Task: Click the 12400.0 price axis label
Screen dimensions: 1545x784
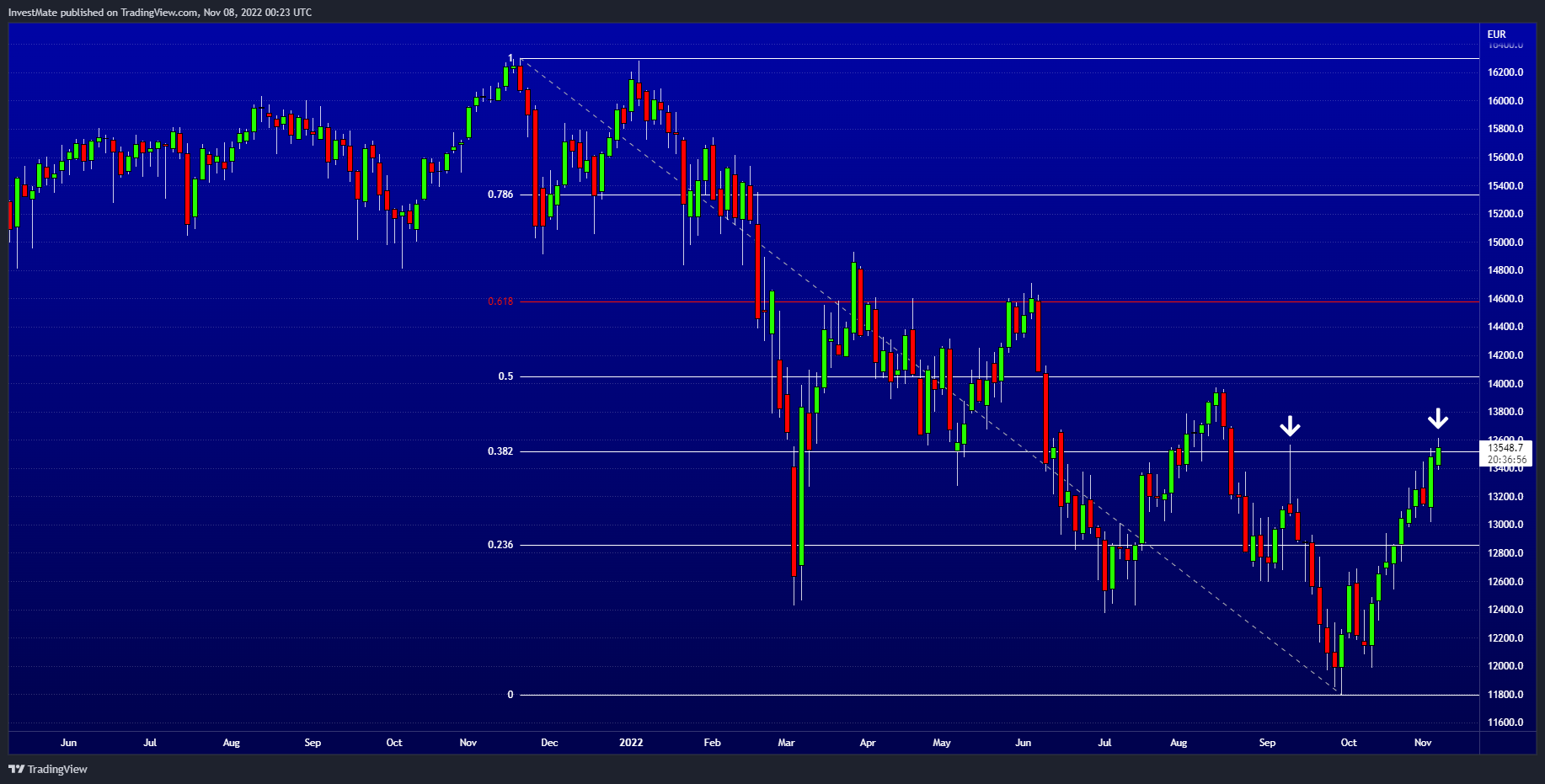Action: coord(1505,610)
